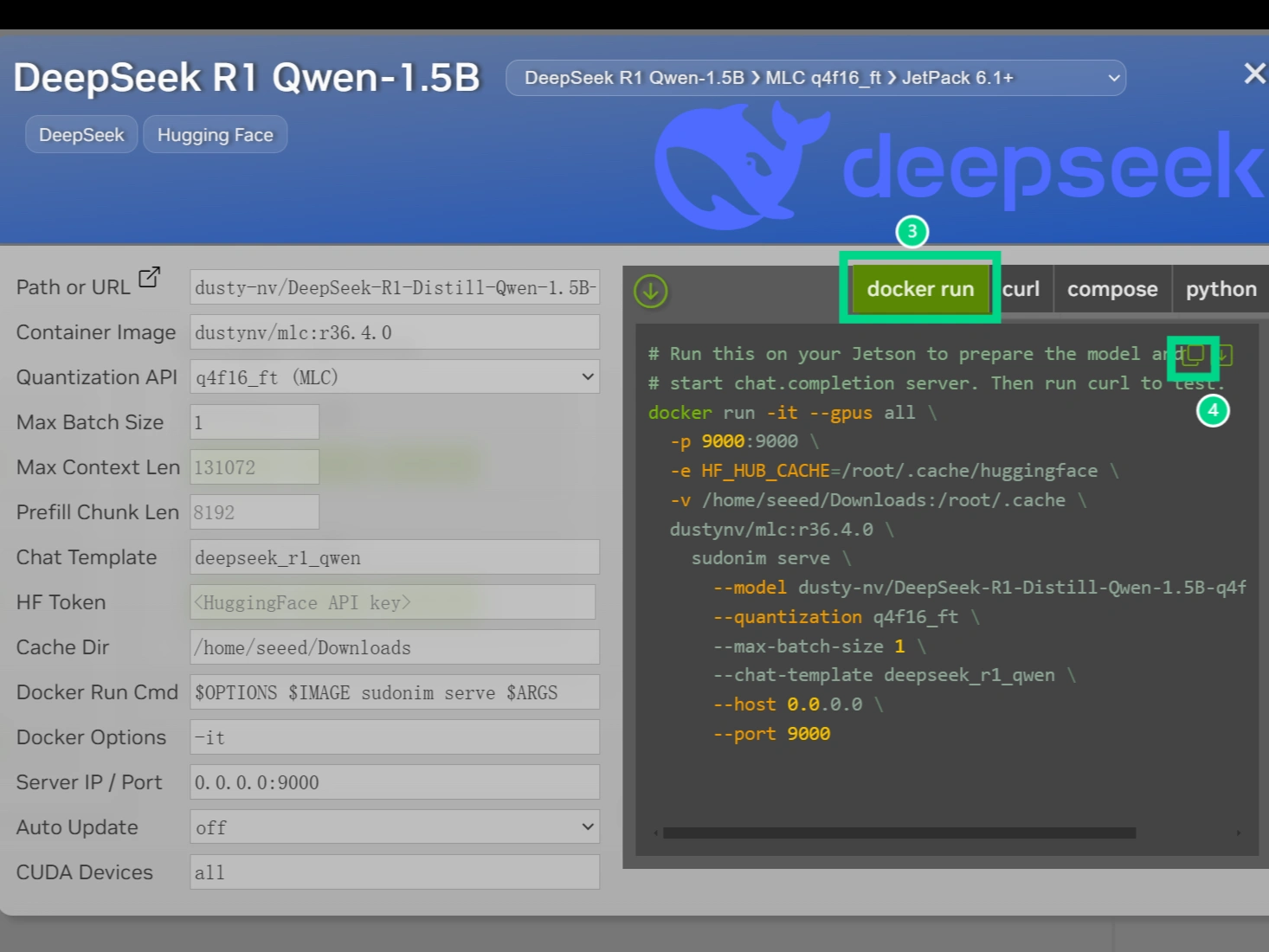Click the Hugging Face tag button
The width and height of the screenshot is (1269, 952).
[215, 134]
